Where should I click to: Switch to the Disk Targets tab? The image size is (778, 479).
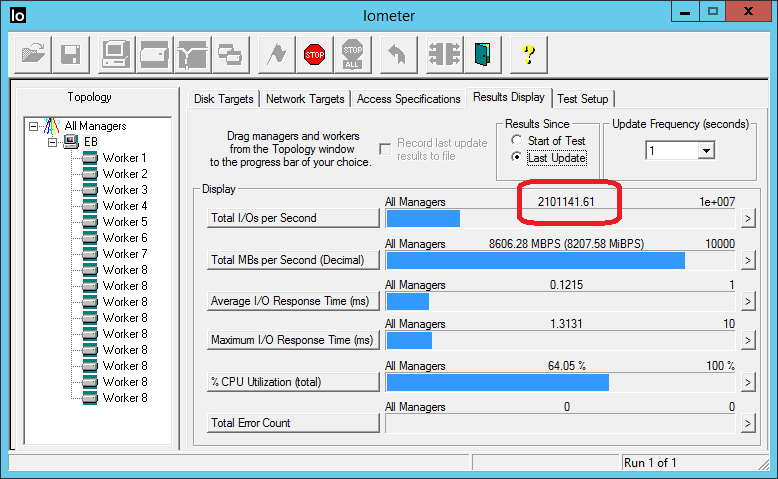click(x=224, y=99)
